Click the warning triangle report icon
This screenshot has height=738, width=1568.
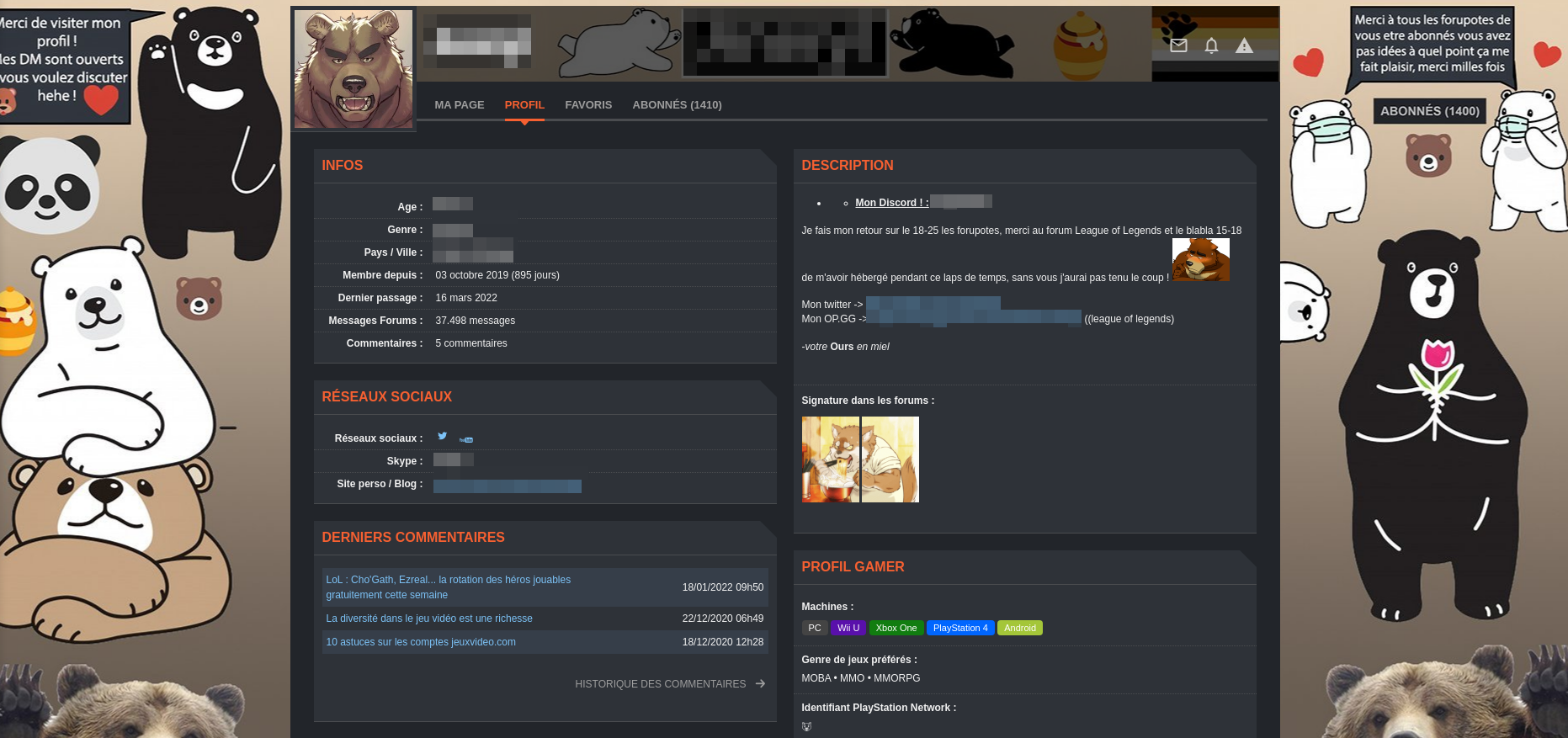[x=1244, y=45]
